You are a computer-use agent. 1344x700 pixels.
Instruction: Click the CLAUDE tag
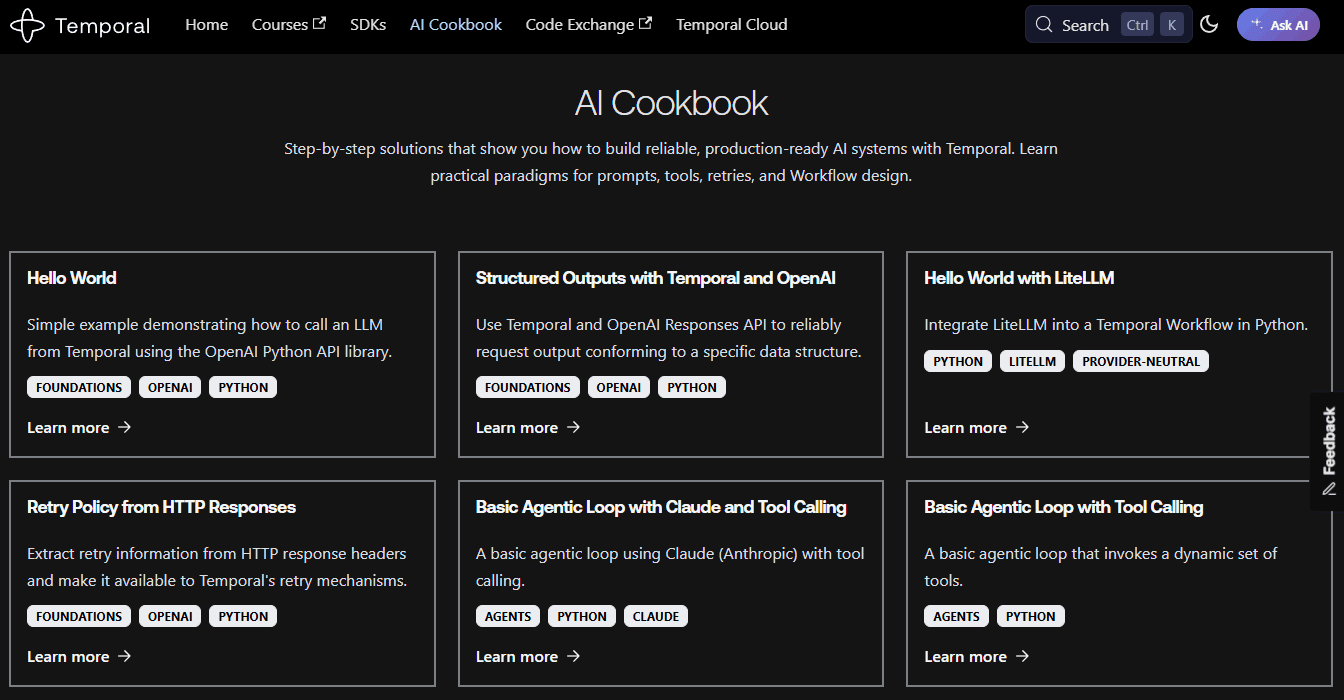656,616
